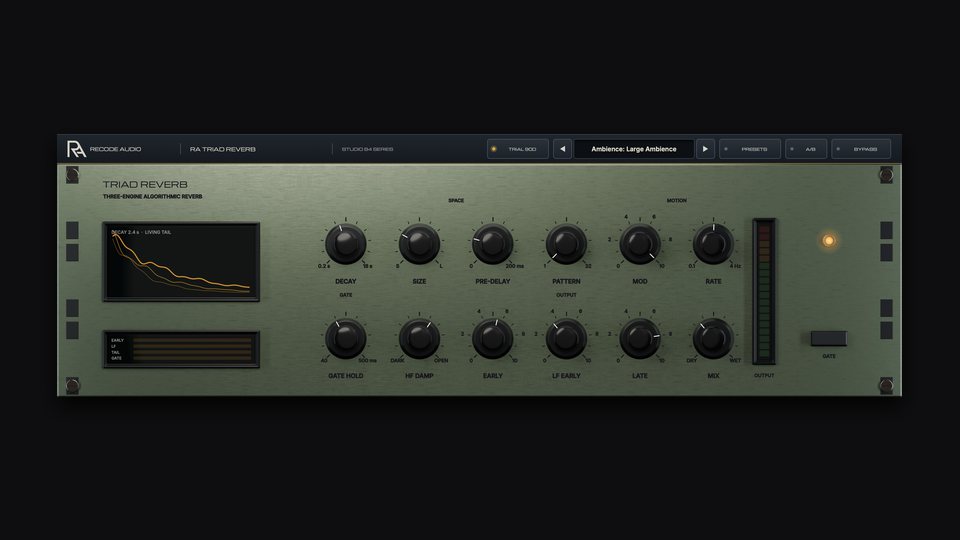The height and width of the screenshot is (540, 960).
Task: Click the amber power indicator lamp
Action: click(828, 241)
